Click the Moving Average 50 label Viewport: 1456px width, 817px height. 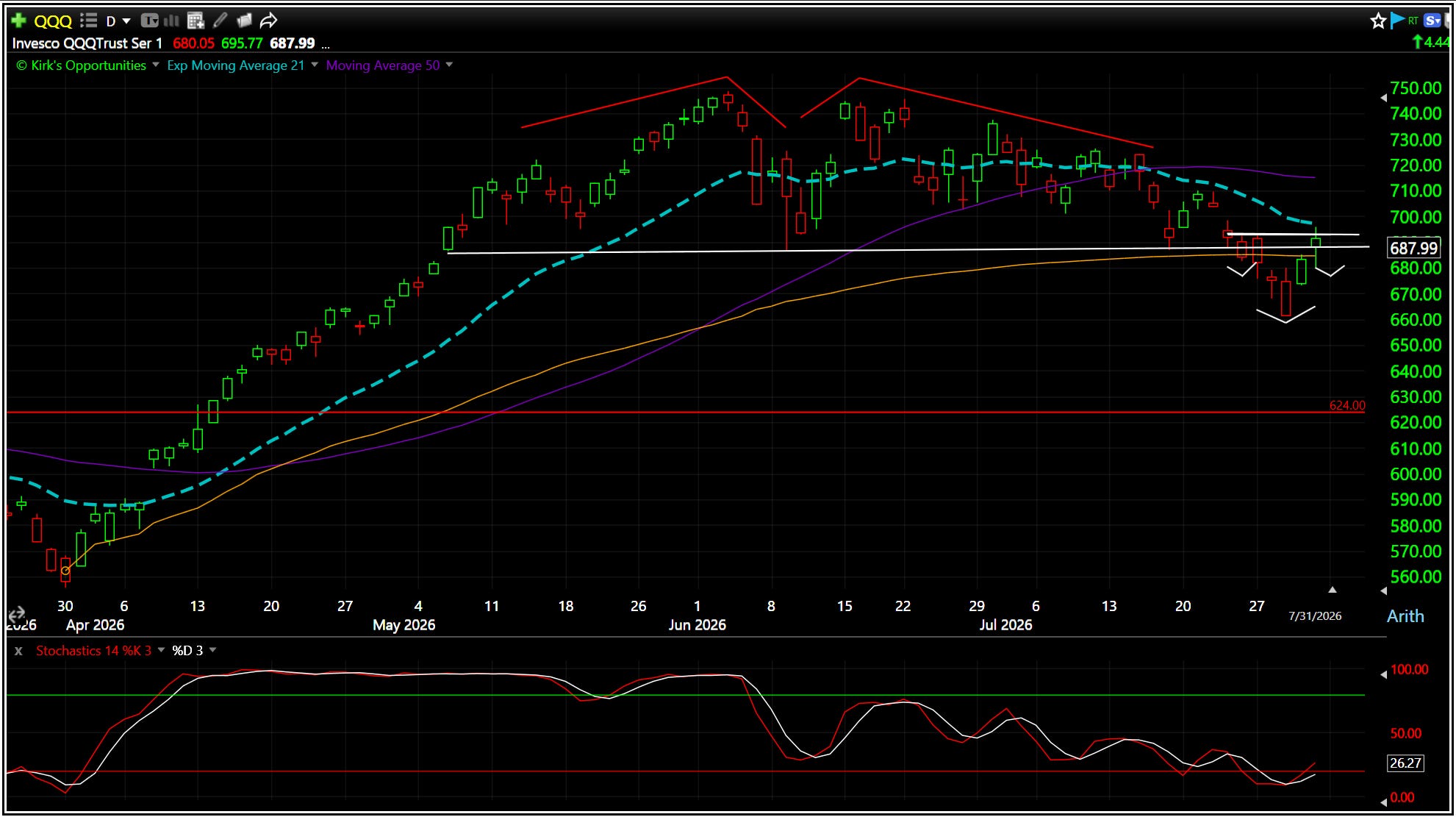click(383, 65)
